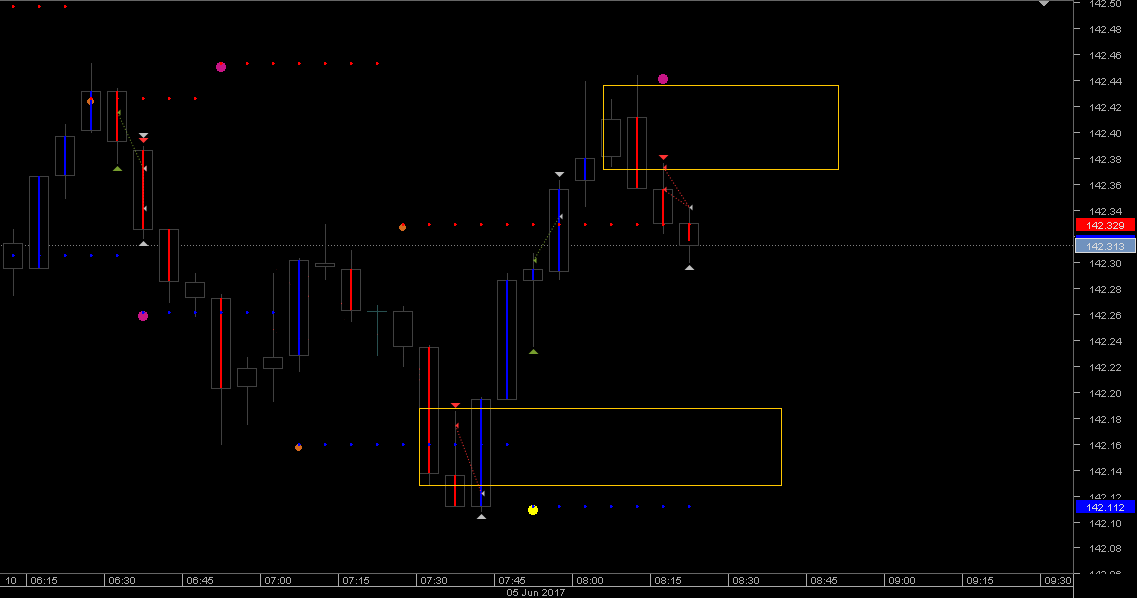
Task: Select the white up arrow below 08:15 candle
Action: tap(690, 267)
